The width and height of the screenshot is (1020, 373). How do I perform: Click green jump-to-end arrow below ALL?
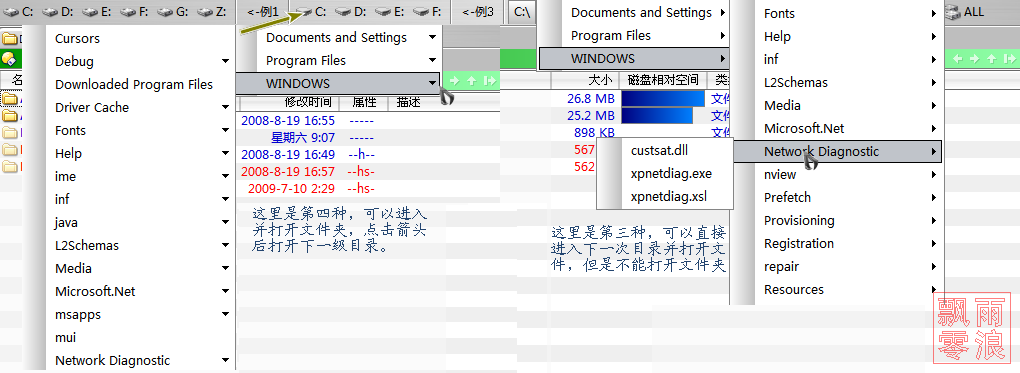(x=1008, y=59)
